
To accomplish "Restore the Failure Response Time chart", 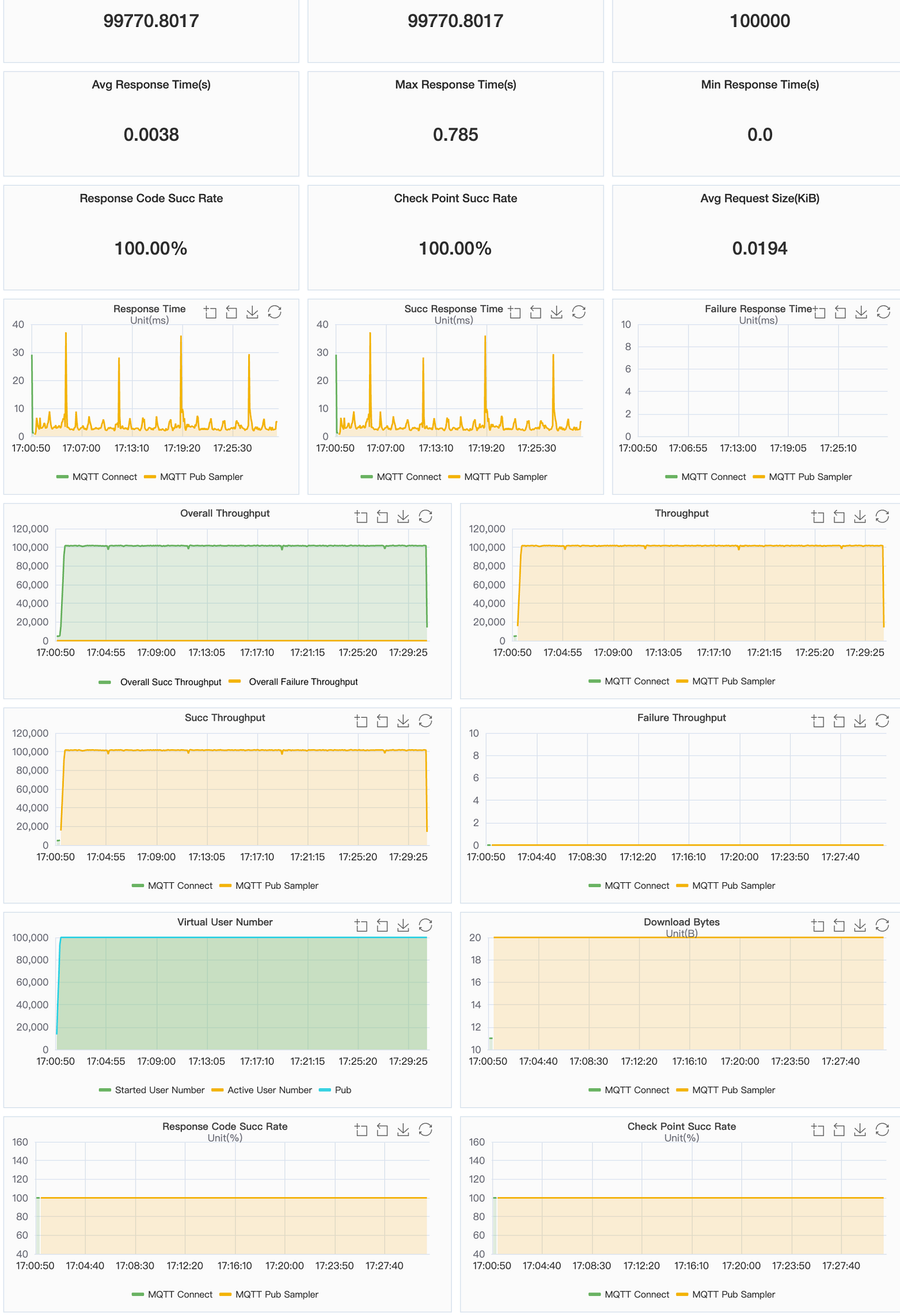I will 883,312.
